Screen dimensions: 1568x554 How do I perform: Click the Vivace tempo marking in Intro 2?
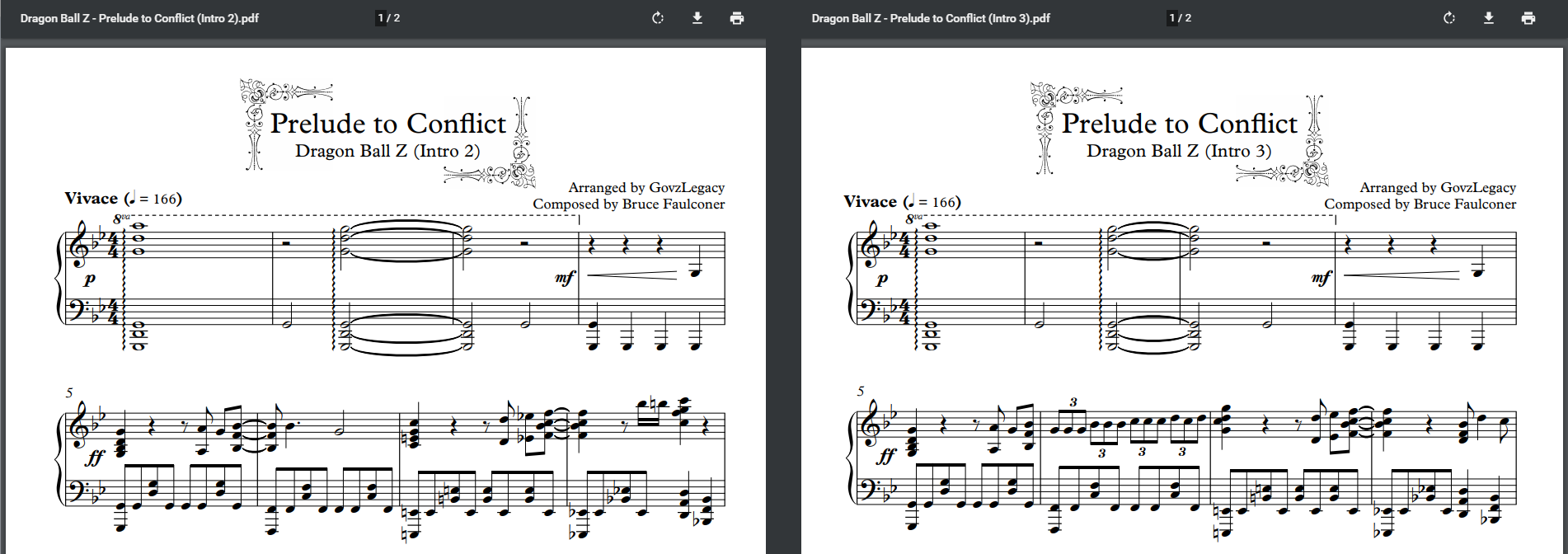92,199
